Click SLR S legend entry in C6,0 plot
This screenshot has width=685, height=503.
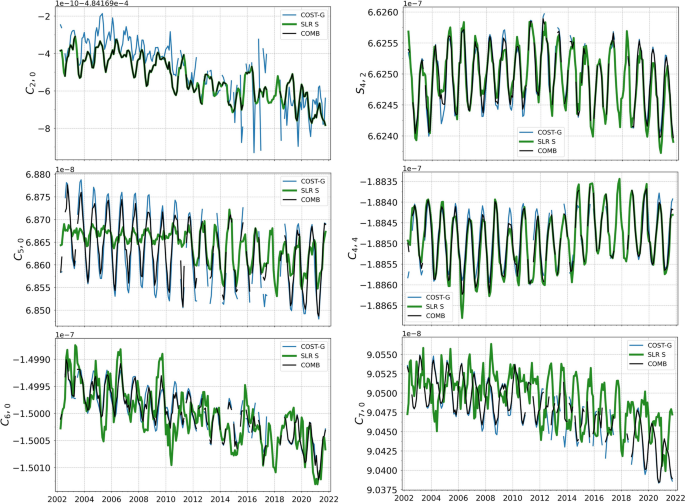(301, 355)
